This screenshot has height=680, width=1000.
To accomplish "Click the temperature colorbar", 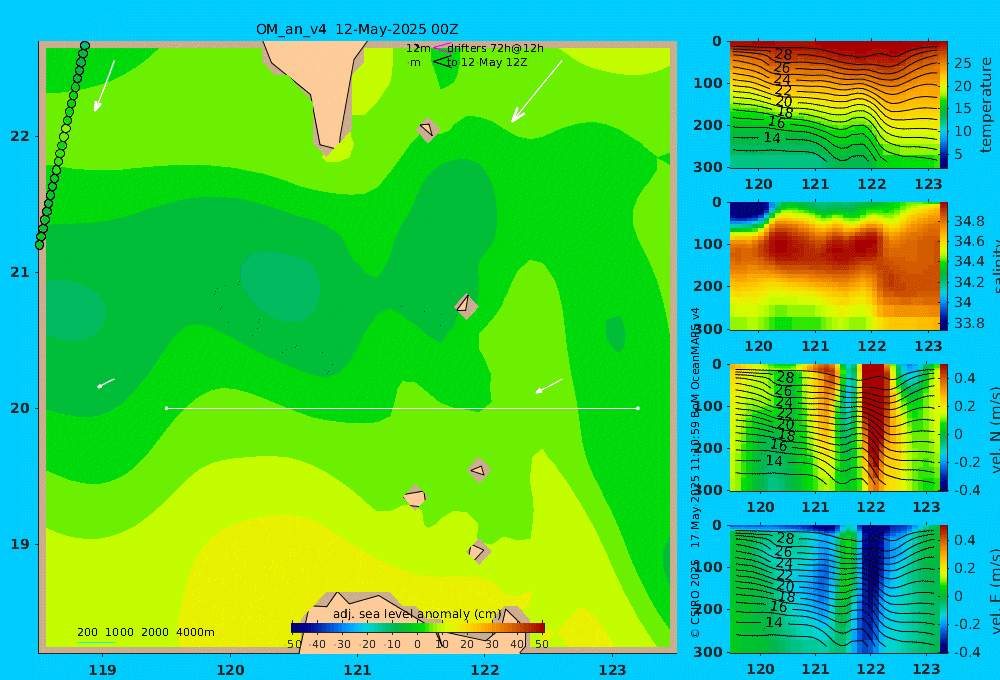I will pyautogui.click(x=944, y=105).
